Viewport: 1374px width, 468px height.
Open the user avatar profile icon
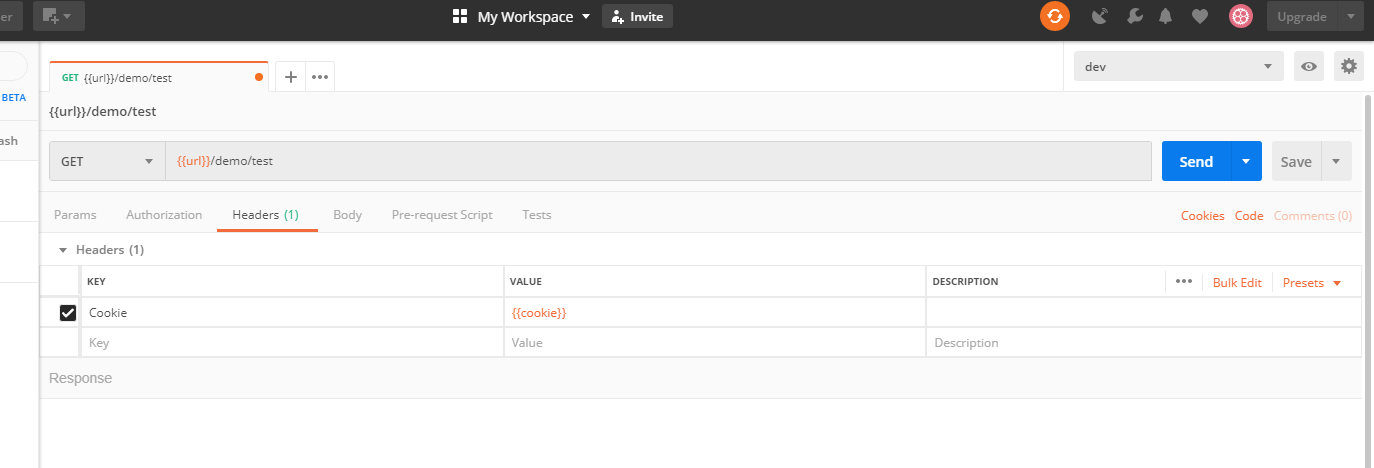pyautogui.click(x=1241, y=16)
